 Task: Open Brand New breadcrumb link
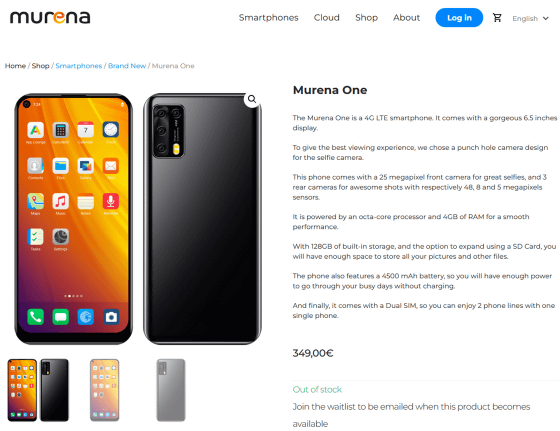(x=127, y=66)
